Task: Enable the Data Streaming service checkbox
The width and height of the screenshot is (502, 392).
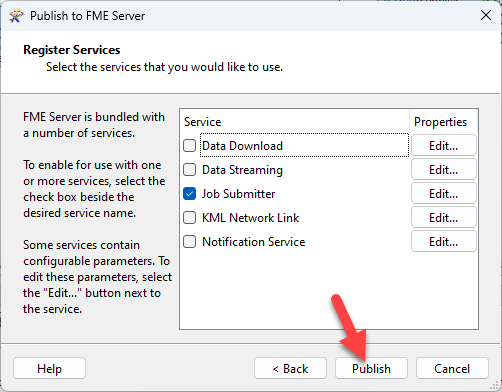Action: (189, 169)
